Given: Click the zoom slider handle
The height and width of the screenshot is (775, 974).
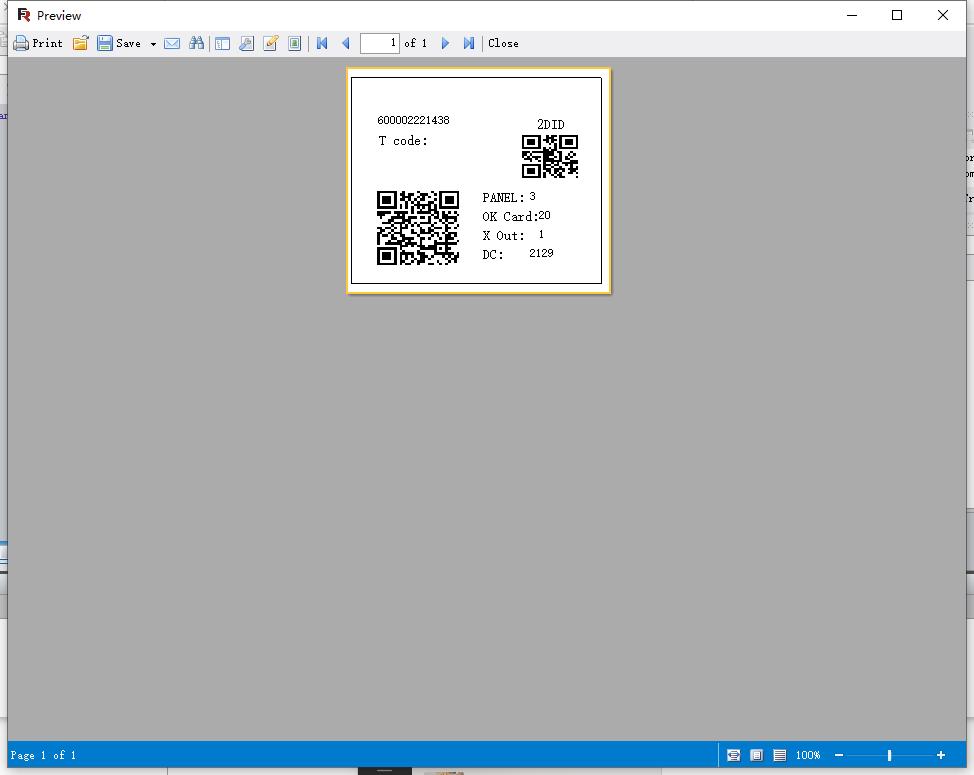Looking at the screenshot, I should coord(889,755).
